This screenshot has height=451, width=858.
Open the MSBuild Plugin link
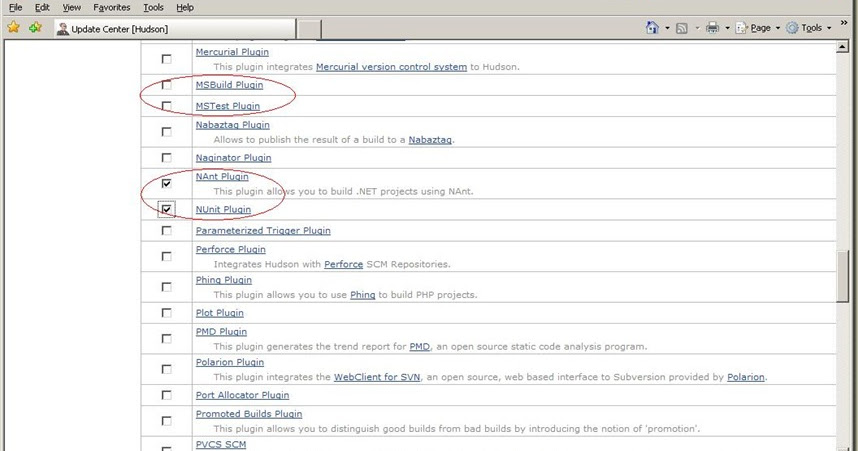(x=229, y=85)
